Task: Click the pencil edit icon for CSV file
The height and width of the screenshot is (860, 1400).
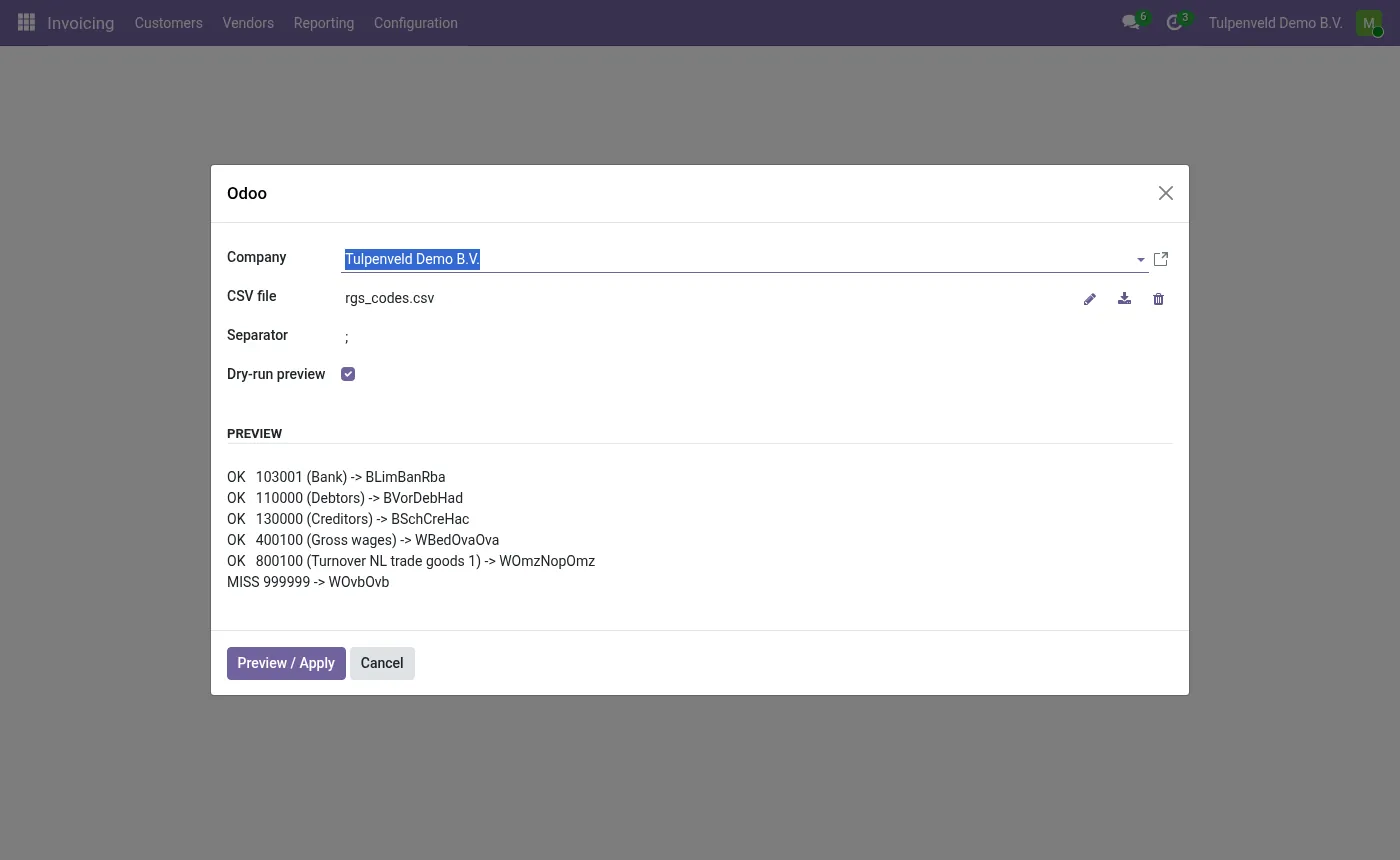Action: [1090, 299]
